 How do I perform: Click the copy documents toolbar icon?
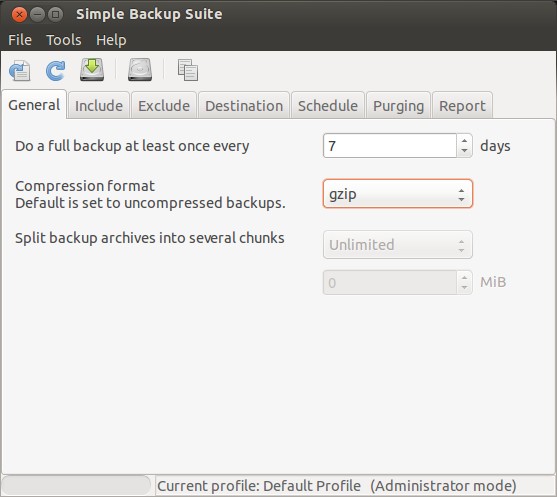click(x=188, y=70)
